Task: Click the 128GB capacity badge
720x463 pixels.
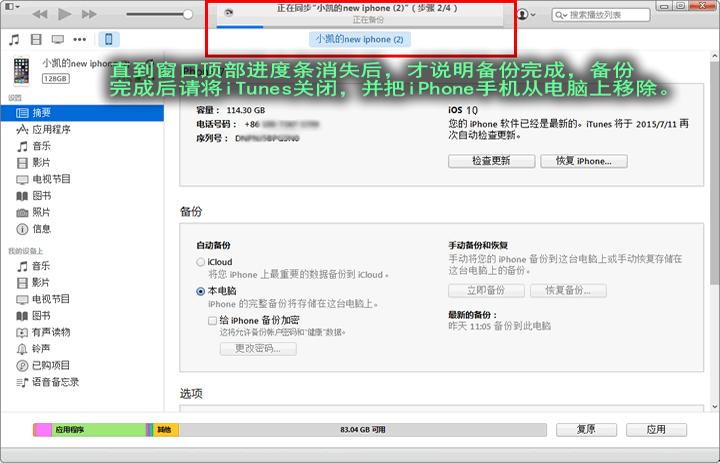Action: tap(56, 79)
